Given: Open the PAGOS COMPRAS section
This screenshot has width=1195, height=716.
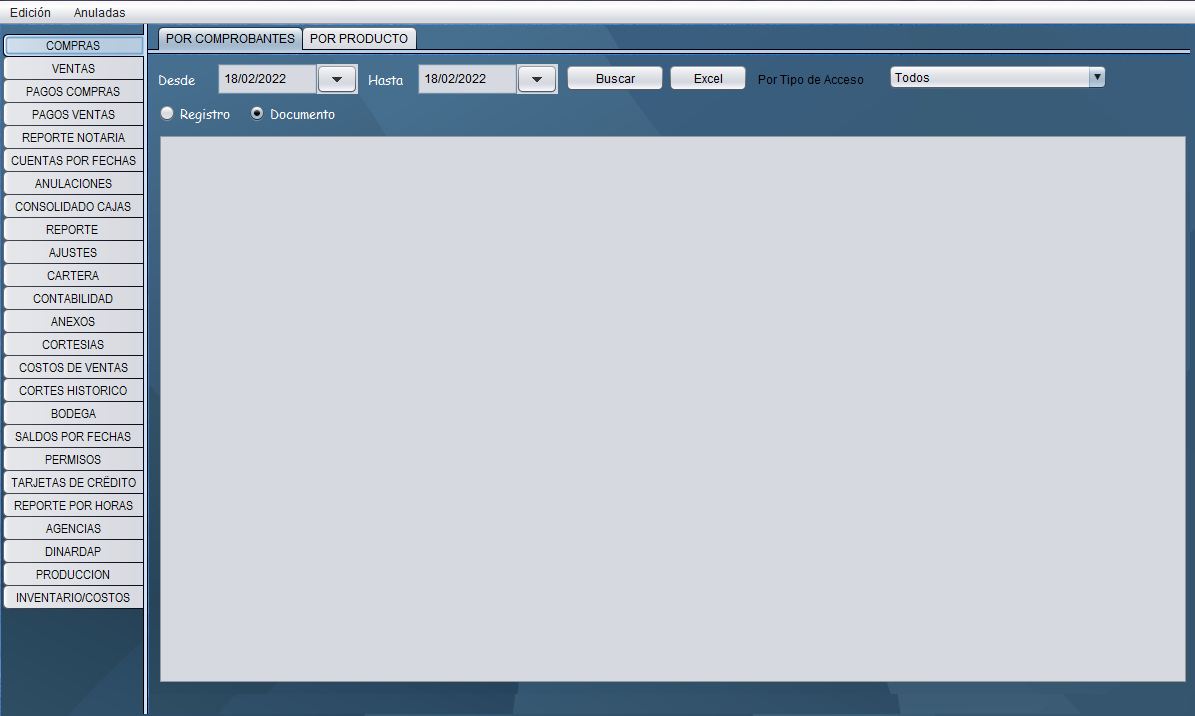Looking at the screenshot, I should (x=73, y=91).
